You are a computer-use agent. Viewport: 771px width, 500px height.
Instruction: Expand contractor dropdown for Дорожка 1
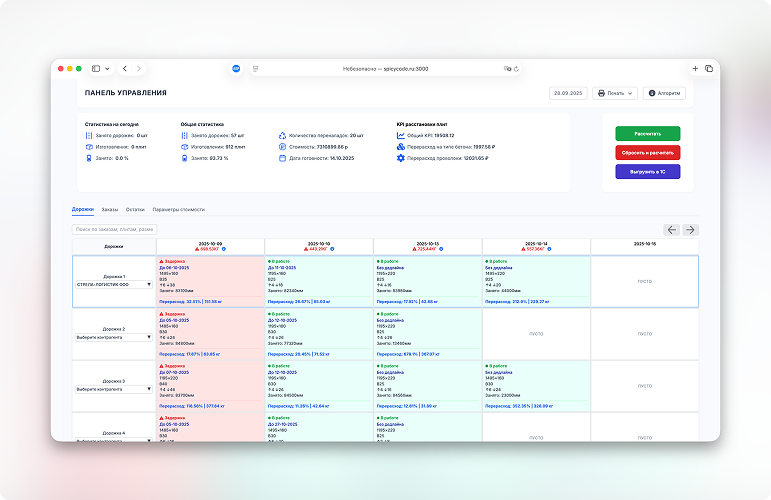(114, 284)
